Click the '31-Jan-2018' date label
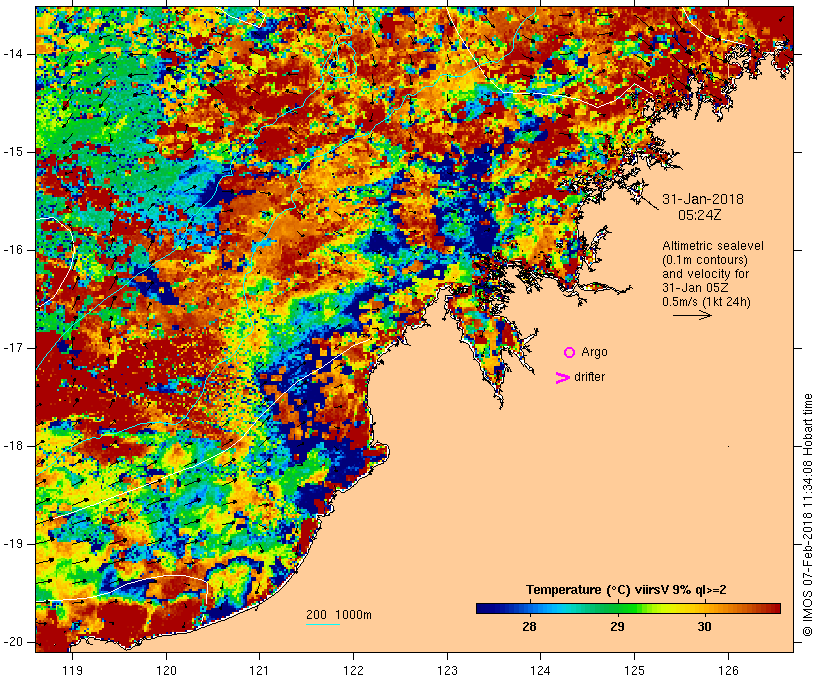Viewport: 820px width, 680px height. pyautogui.click(x=703, y=199)
